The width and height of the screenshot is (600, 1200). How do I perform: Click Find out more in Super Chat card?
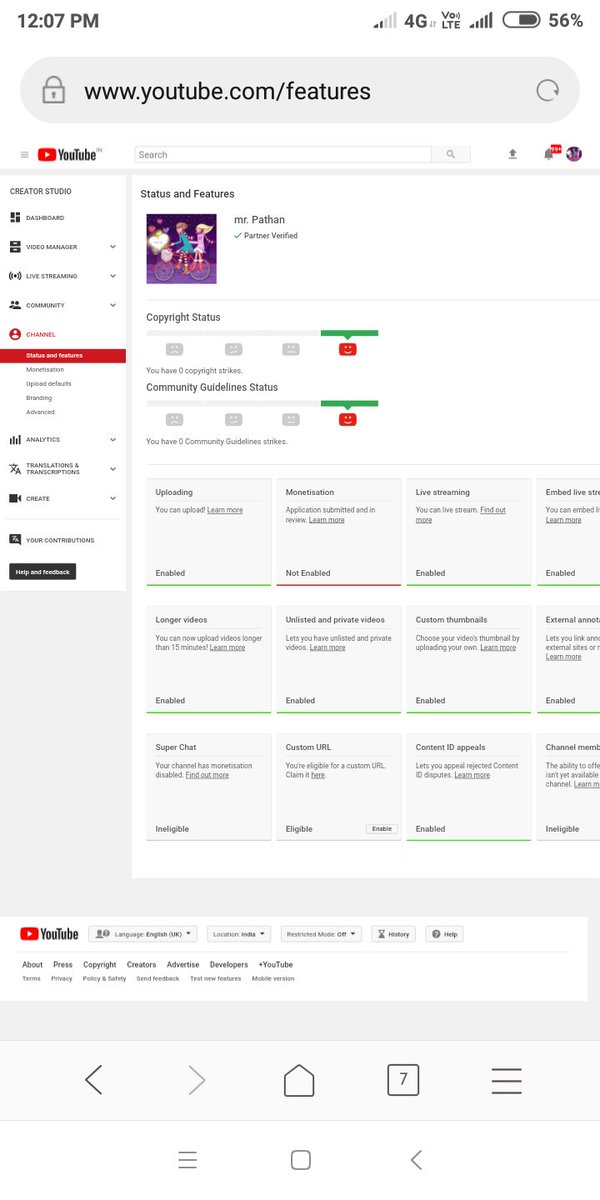[207, 775]
